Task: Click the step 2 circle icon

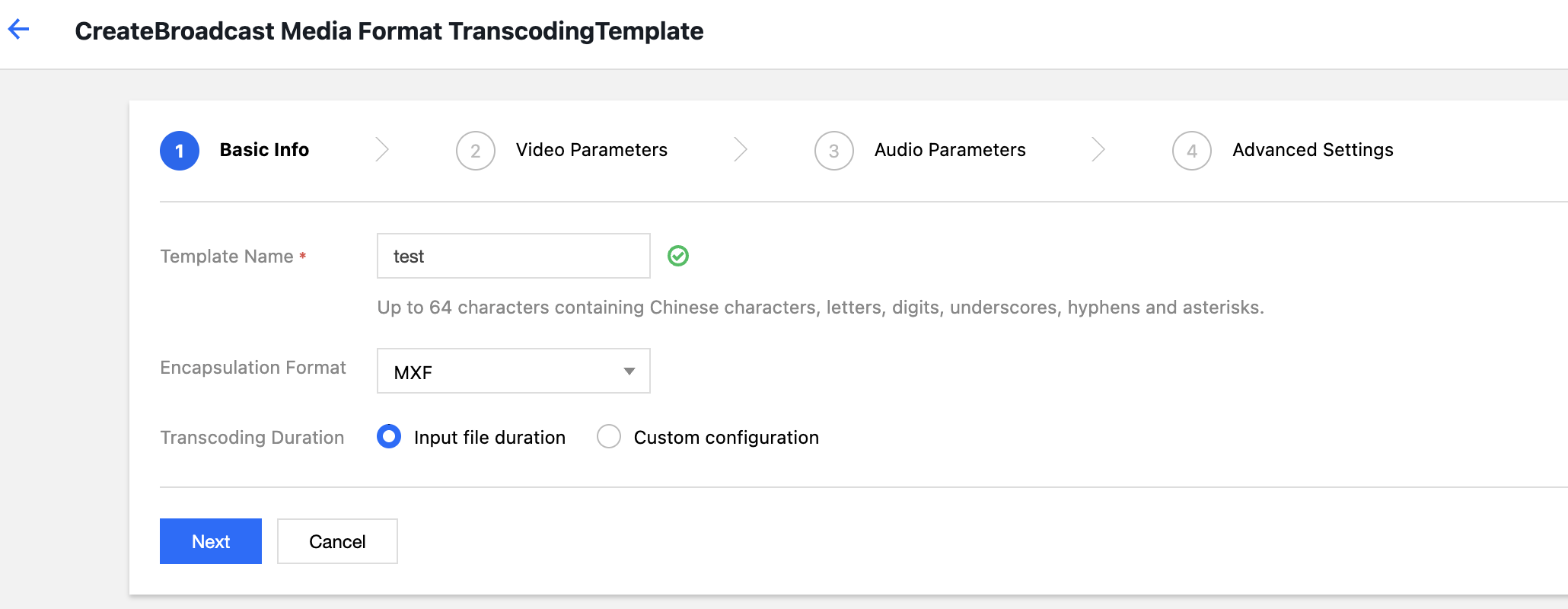Action: pos(476,151)
